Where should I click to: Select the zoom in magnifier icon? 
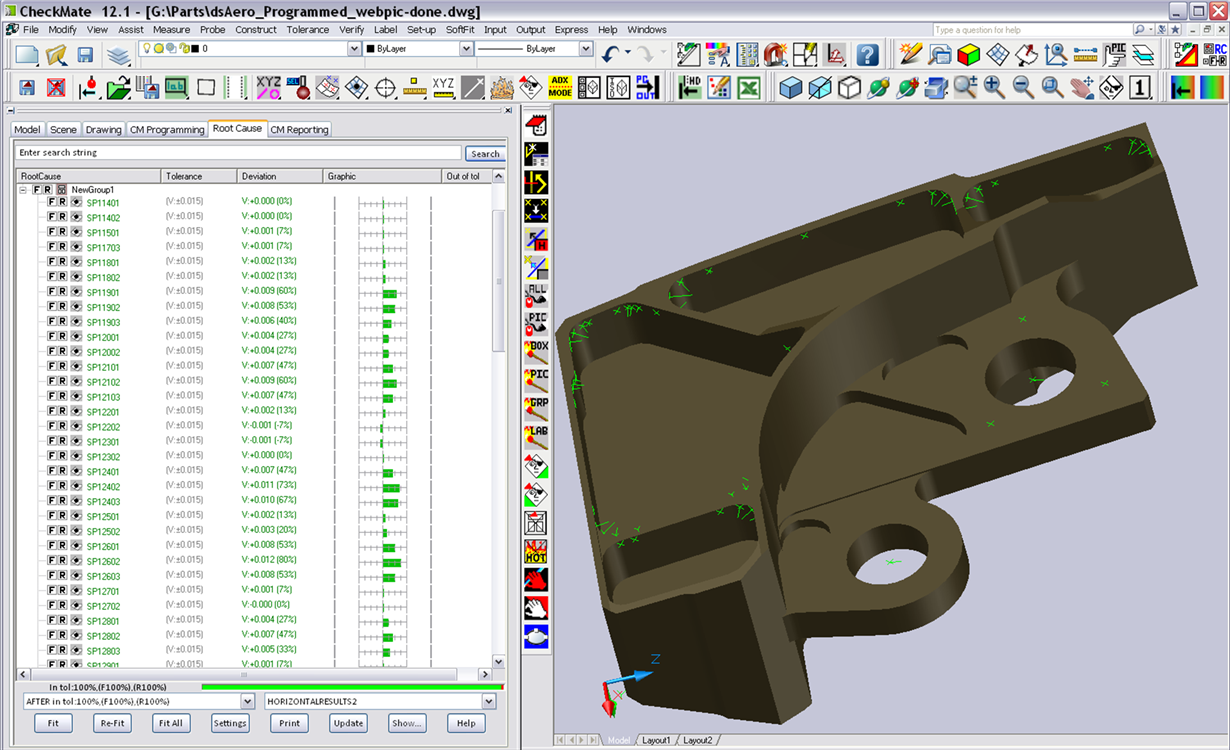[994, 88]
